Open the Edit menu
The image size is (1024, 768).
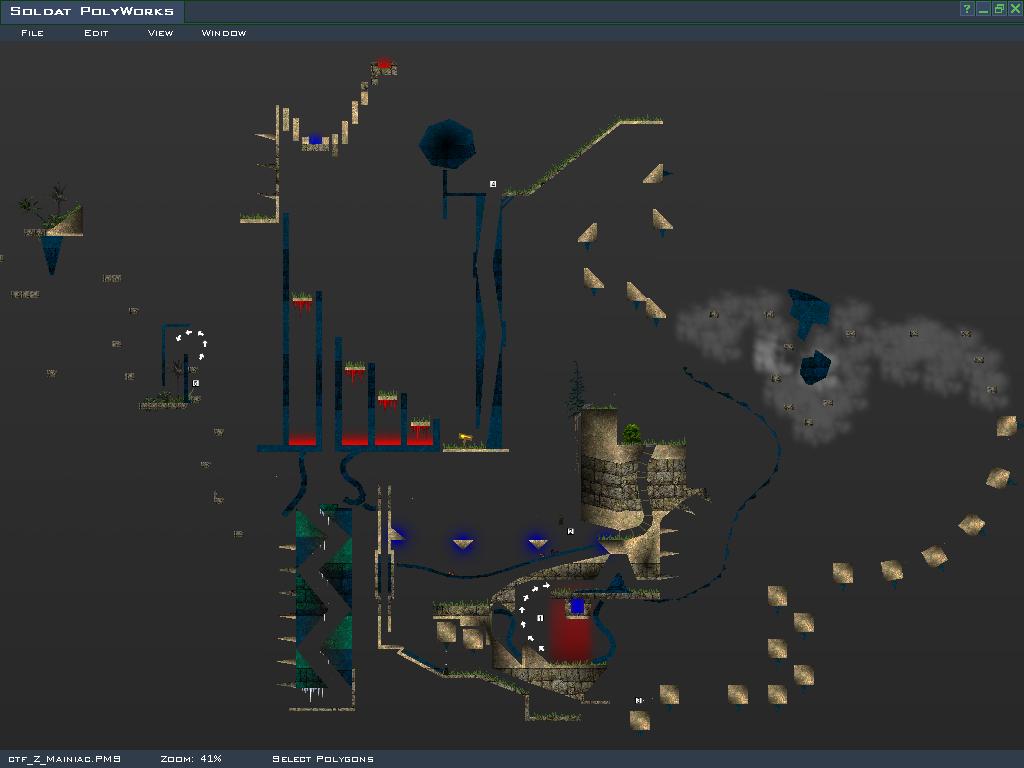tap(96, 33)
